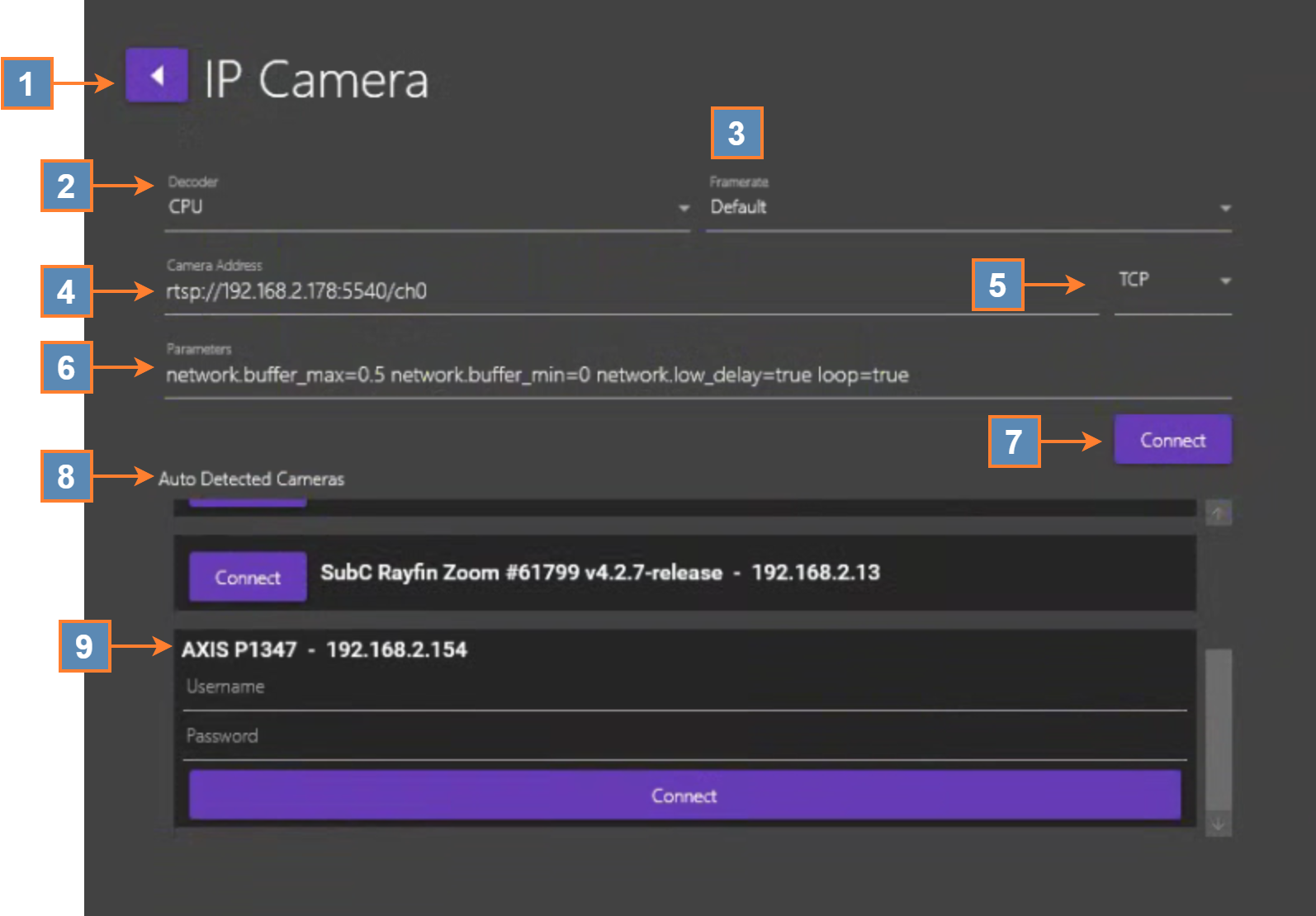Click the Auto Detected Cameras heading
This screenshot has height=916, width=1316.
[x=251, y=479]
